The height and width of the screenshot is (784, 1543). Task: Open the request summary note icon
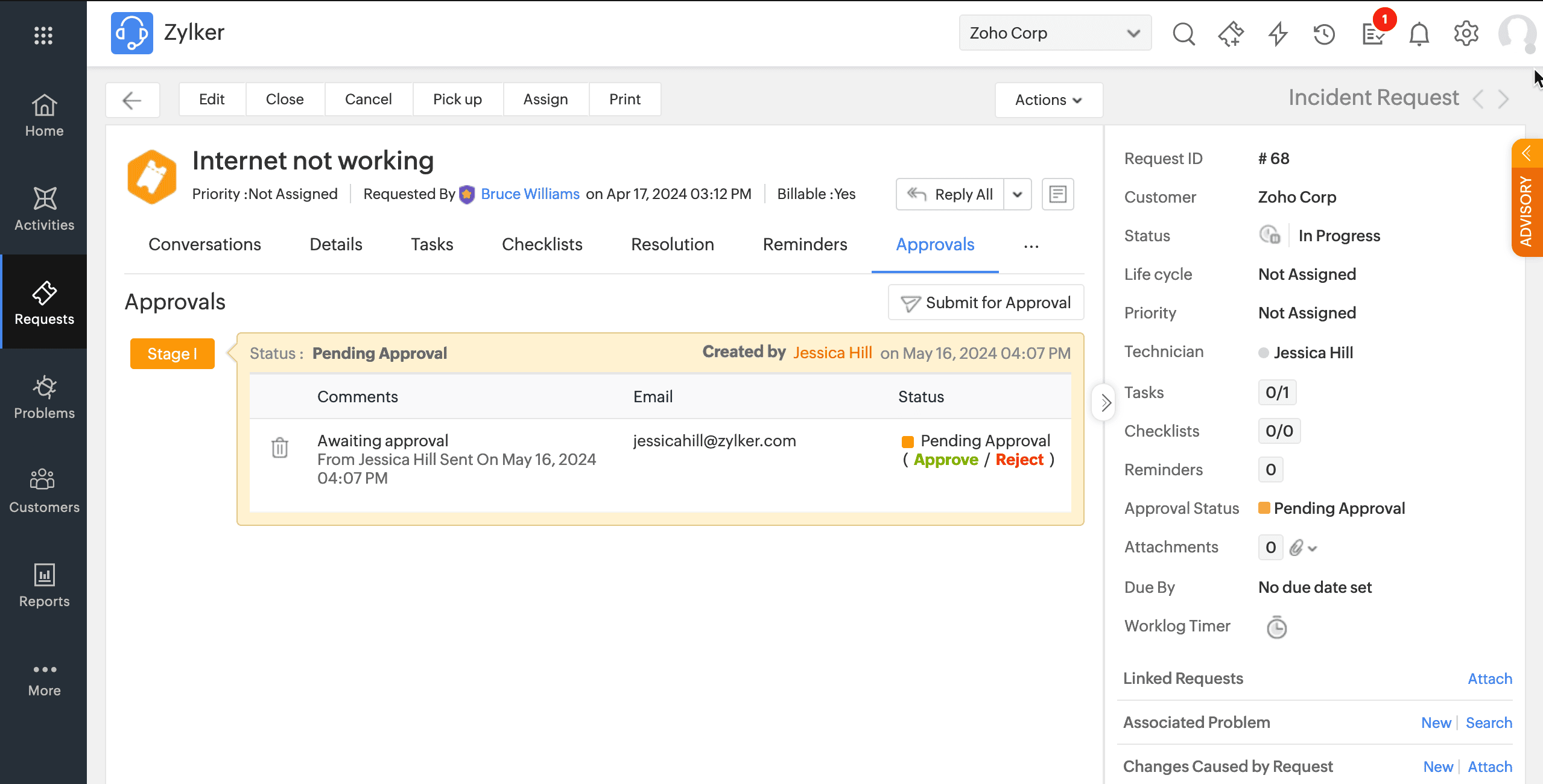1057,194
